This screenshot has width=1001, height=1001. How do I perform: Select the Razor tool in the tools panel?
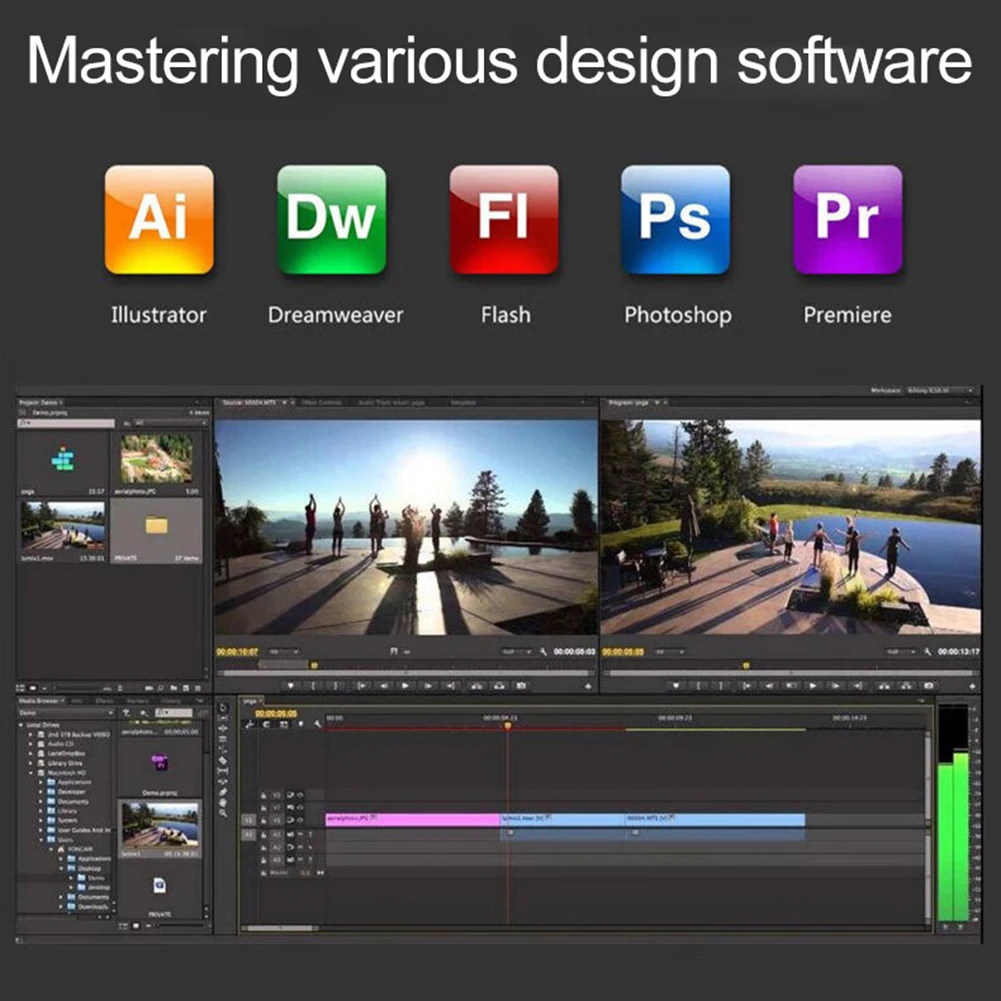tap(223, 760)
